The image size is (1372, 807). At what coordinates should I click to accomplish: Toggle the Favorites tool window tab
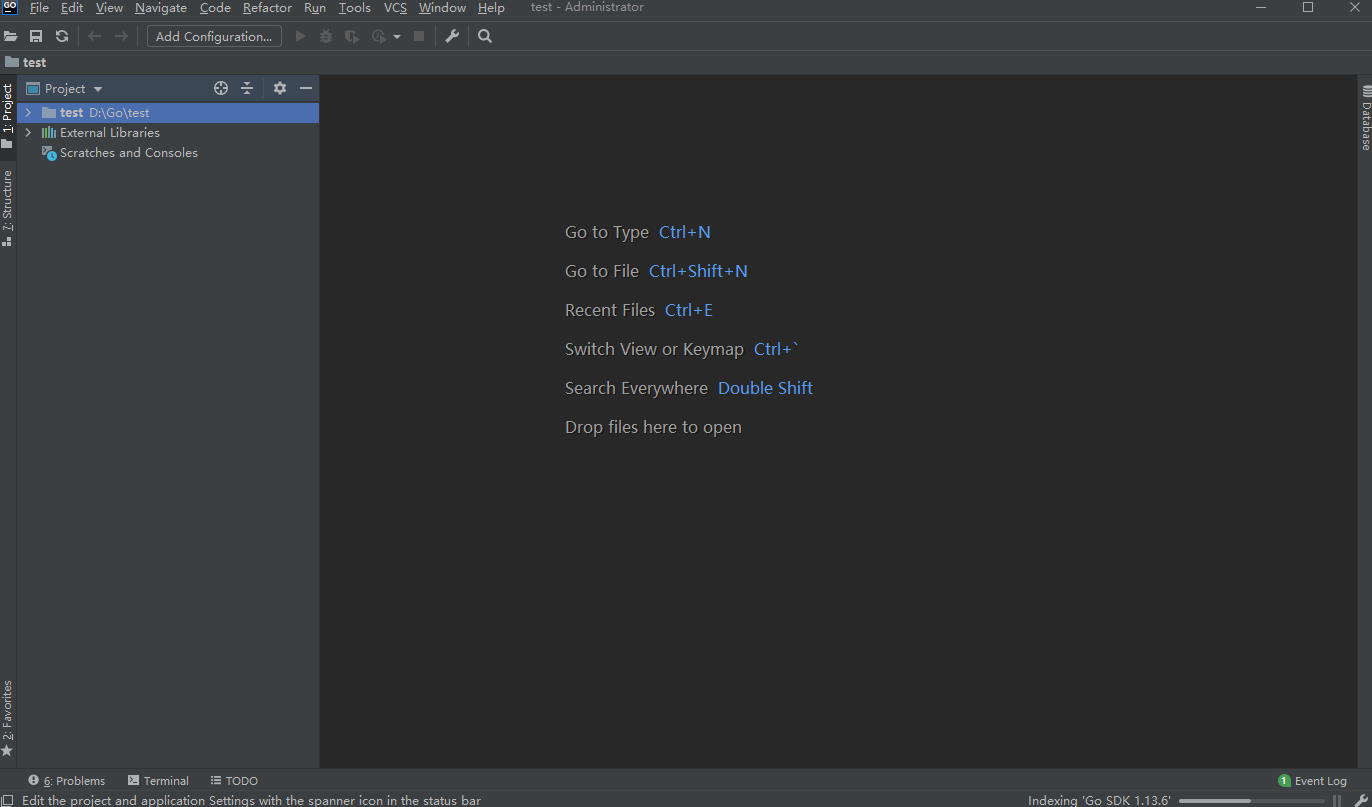coord(7,717)
